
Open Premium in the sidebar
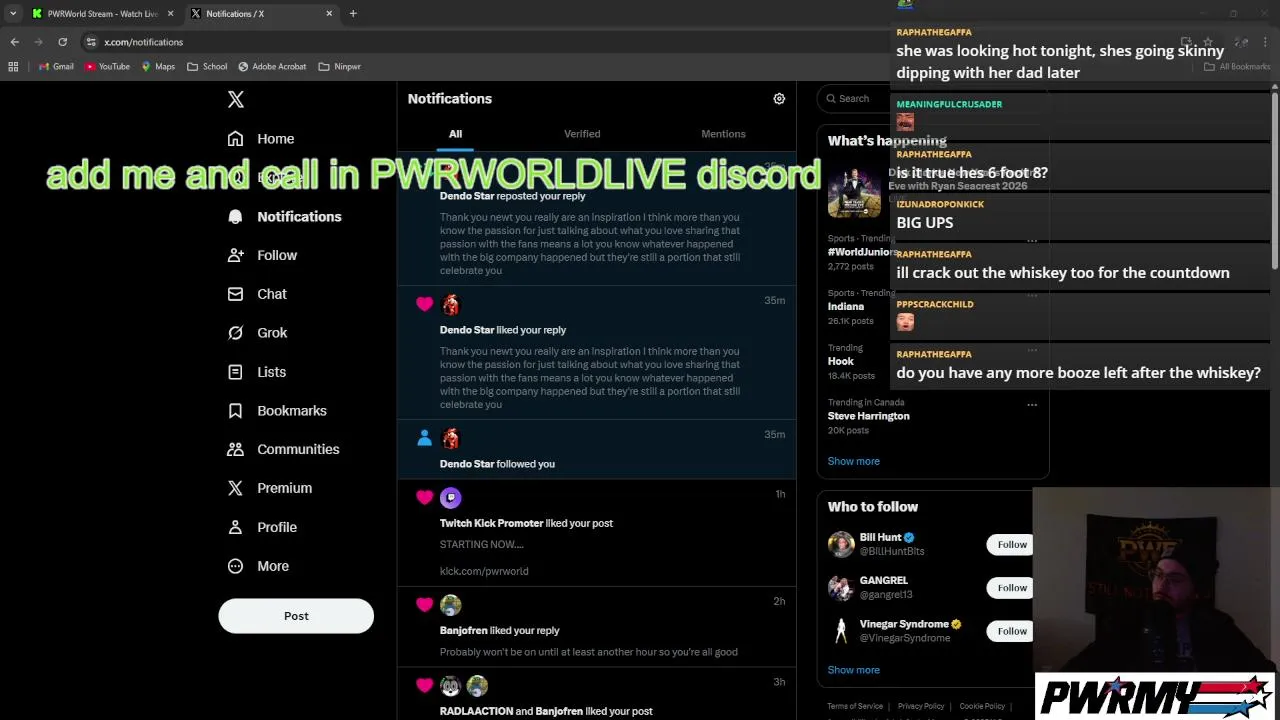click(269, 488)
